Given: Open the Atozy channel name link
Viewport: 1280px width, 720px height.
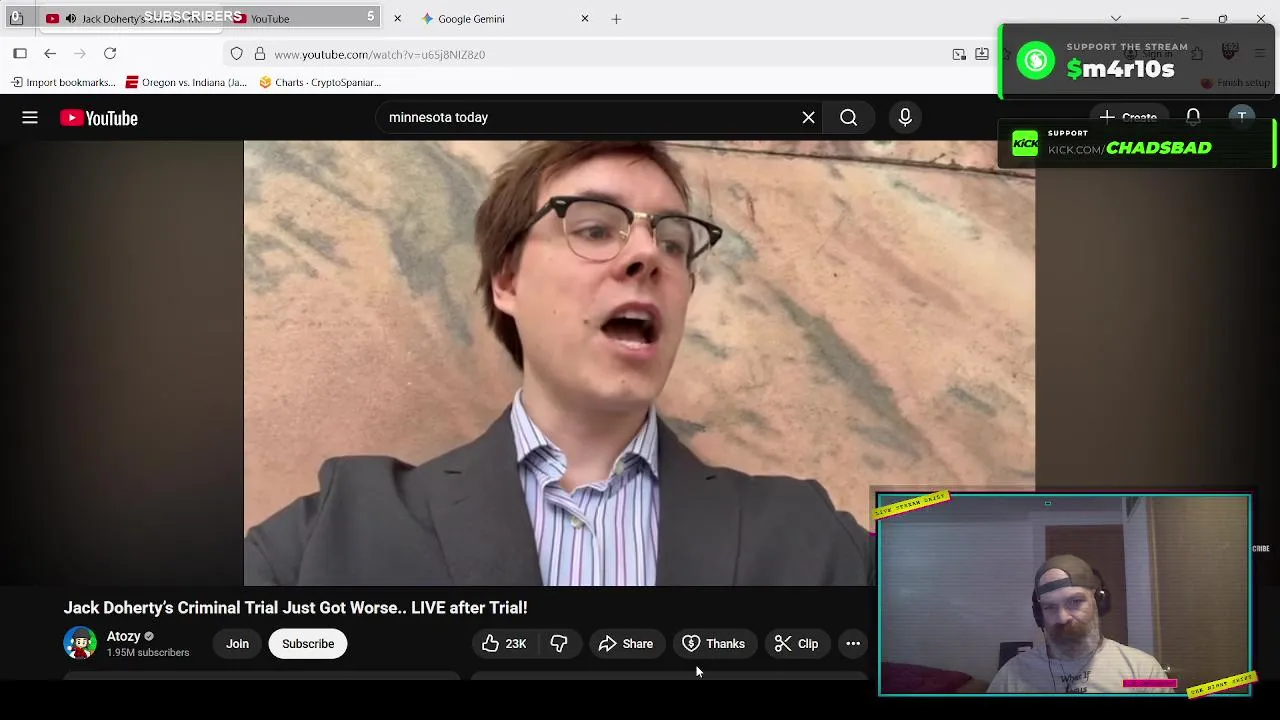Looking at the screenshot, I should pos(124,636).
